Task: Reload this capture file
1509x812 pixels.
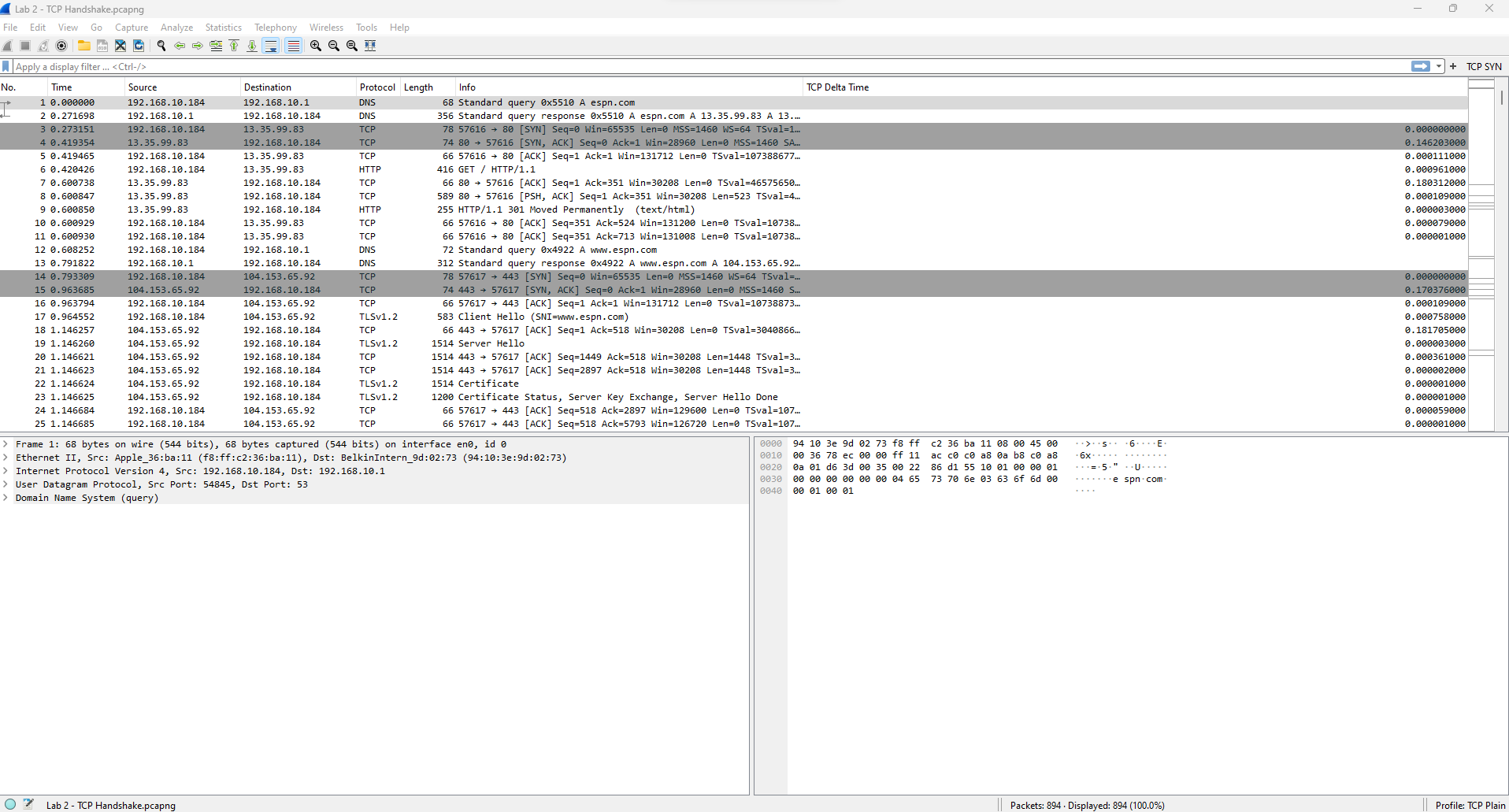Action: pyautogui.click(x=139, y=46)
